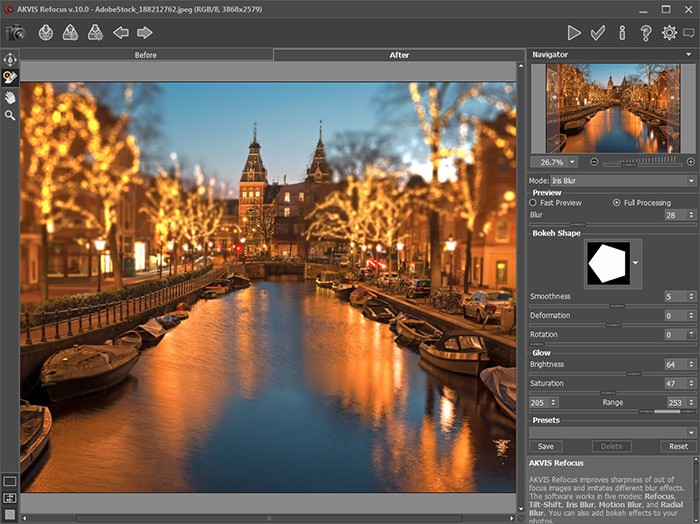Select Full Processing radio button
Image resolution: width=700 pixels, height=524 pixels.
pyautogui.click(x=617, y=203)
